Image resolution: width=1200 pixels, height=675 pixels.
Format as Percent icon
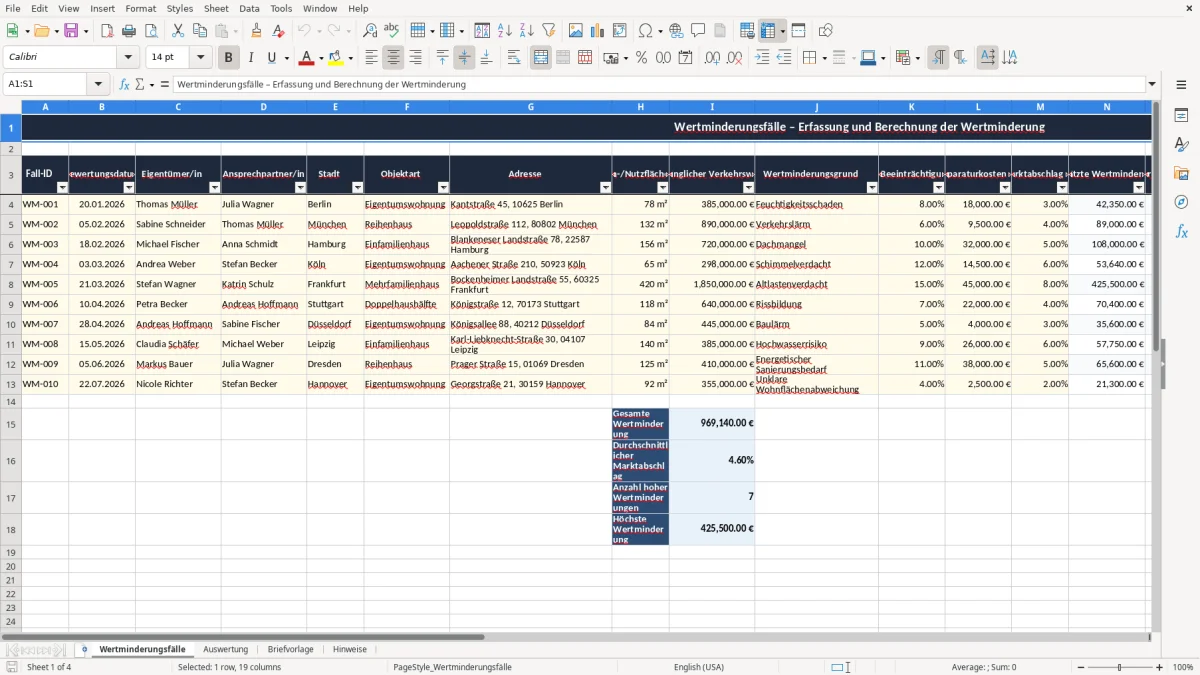pos(641,58)
